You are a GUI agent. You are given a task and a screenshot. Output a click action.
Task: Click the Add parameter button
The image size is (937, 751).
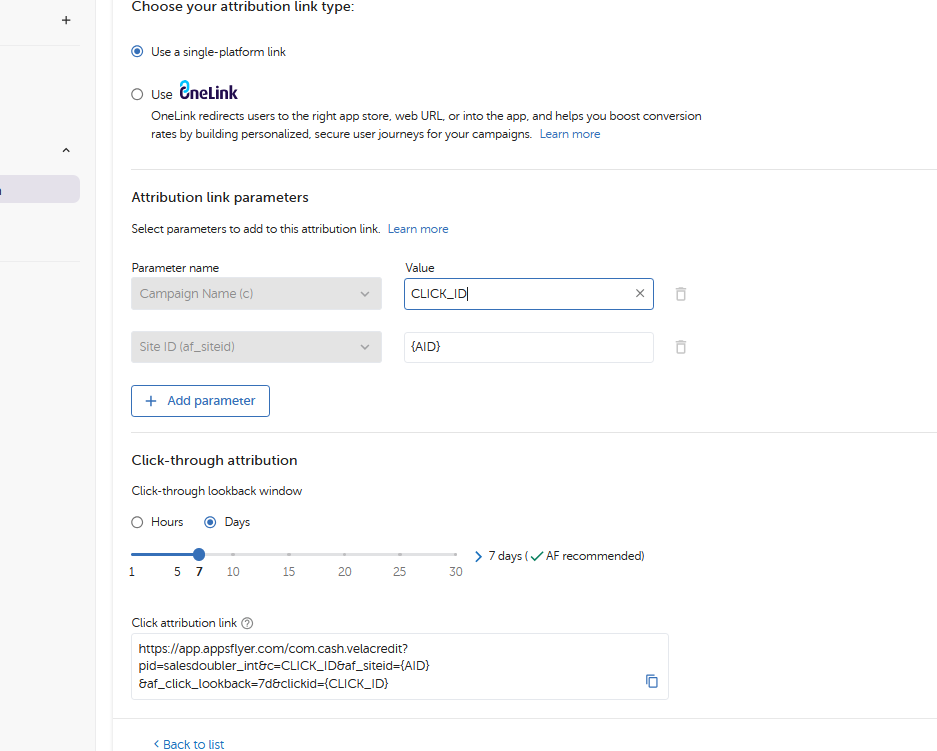pos(200,401)
